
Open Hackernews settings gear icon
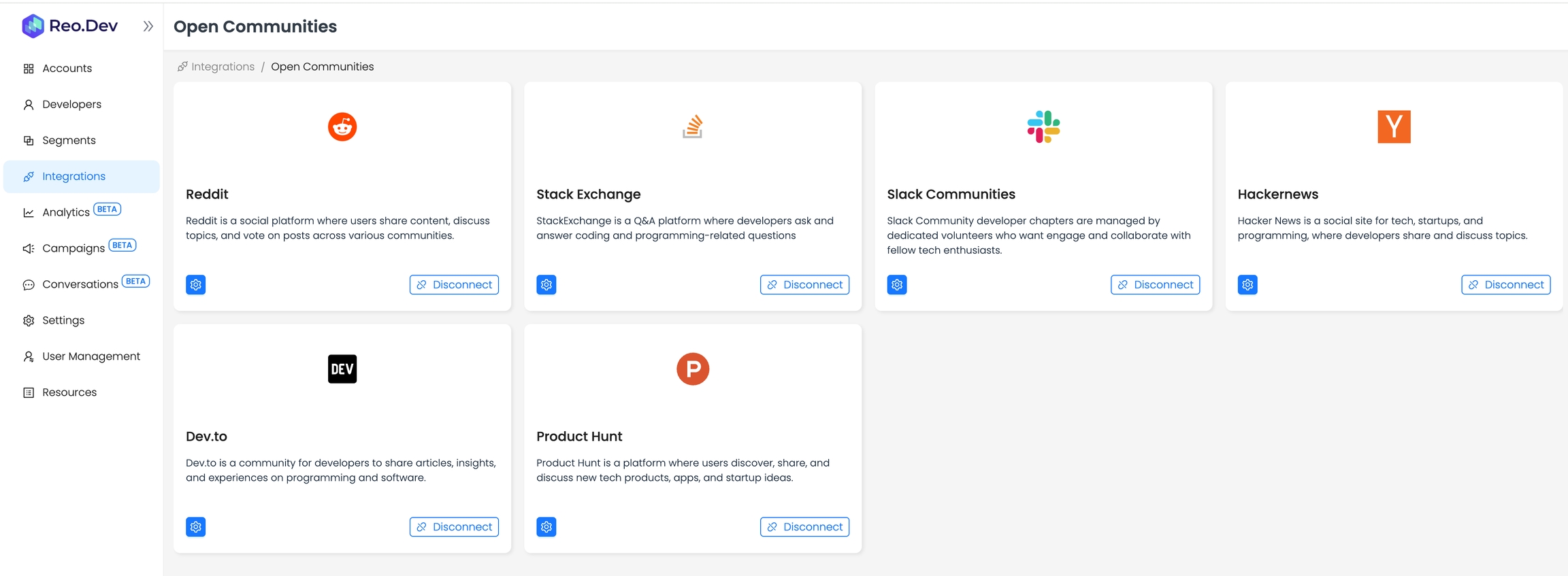pos(1247,285)
